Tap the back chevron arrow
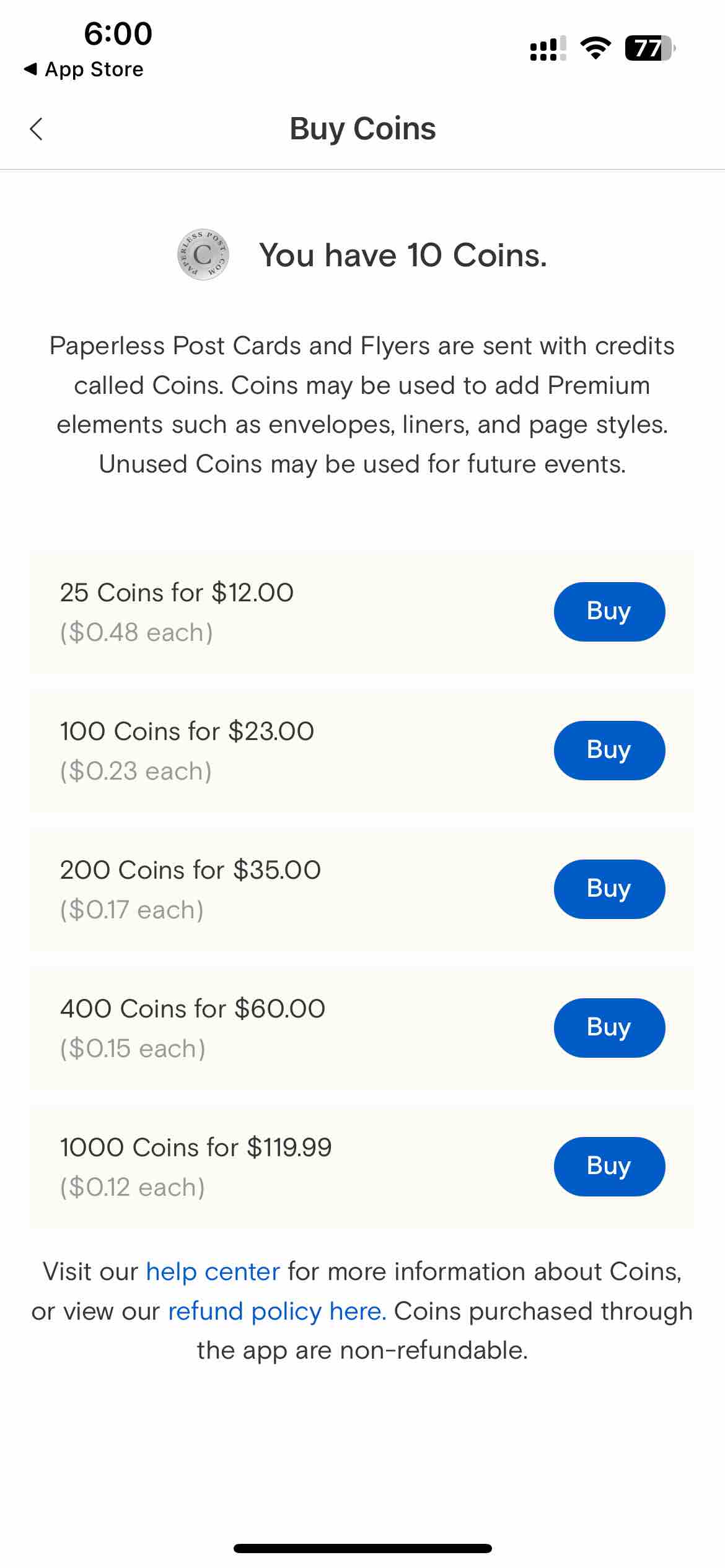Image resolution: width=725 pixels, height=1568 pixels. (37, 129)
